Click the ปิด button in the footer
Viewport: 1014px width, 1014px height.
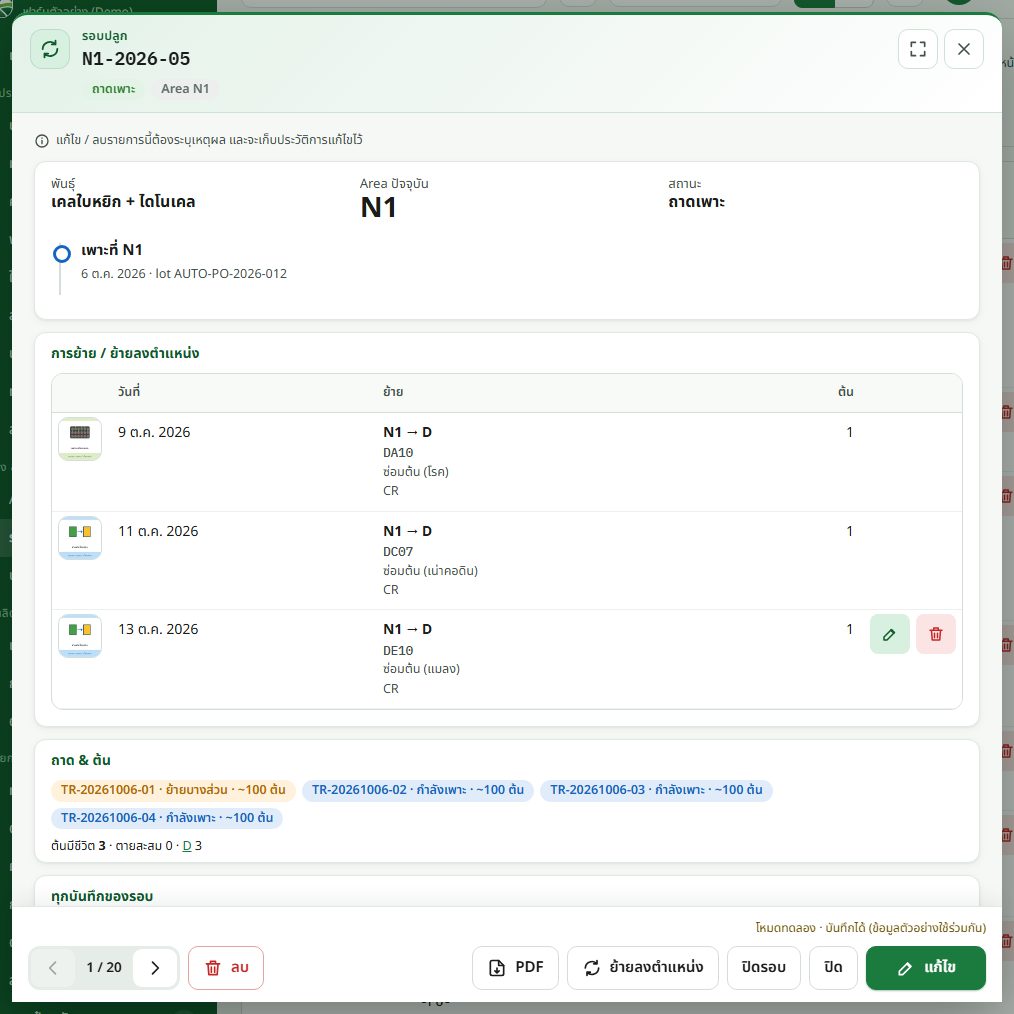coord(833,967)
